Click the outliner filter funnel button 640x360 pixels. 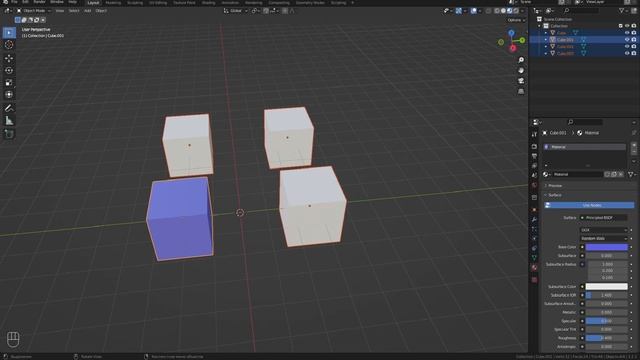[621, 11]
